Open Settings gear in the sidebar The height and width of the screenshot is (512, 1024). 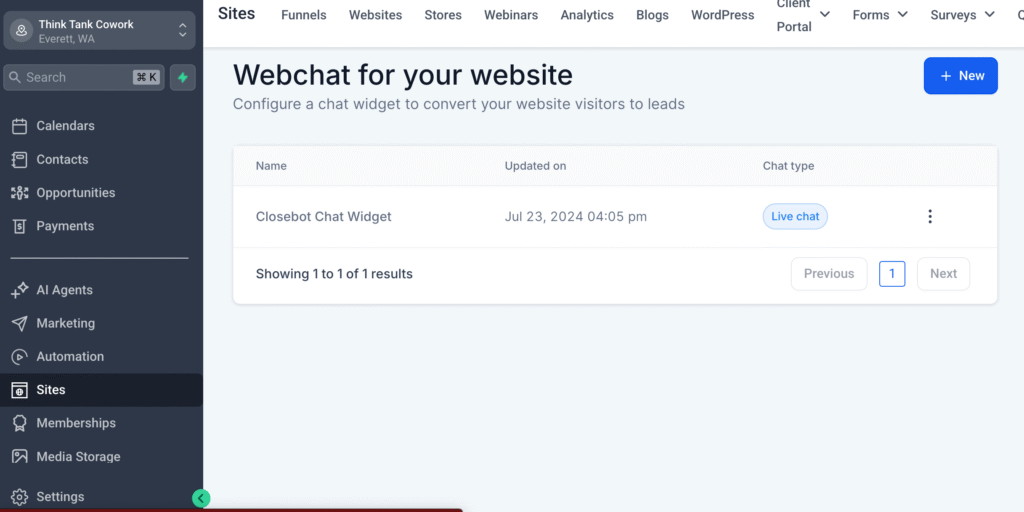coord(20,497)
